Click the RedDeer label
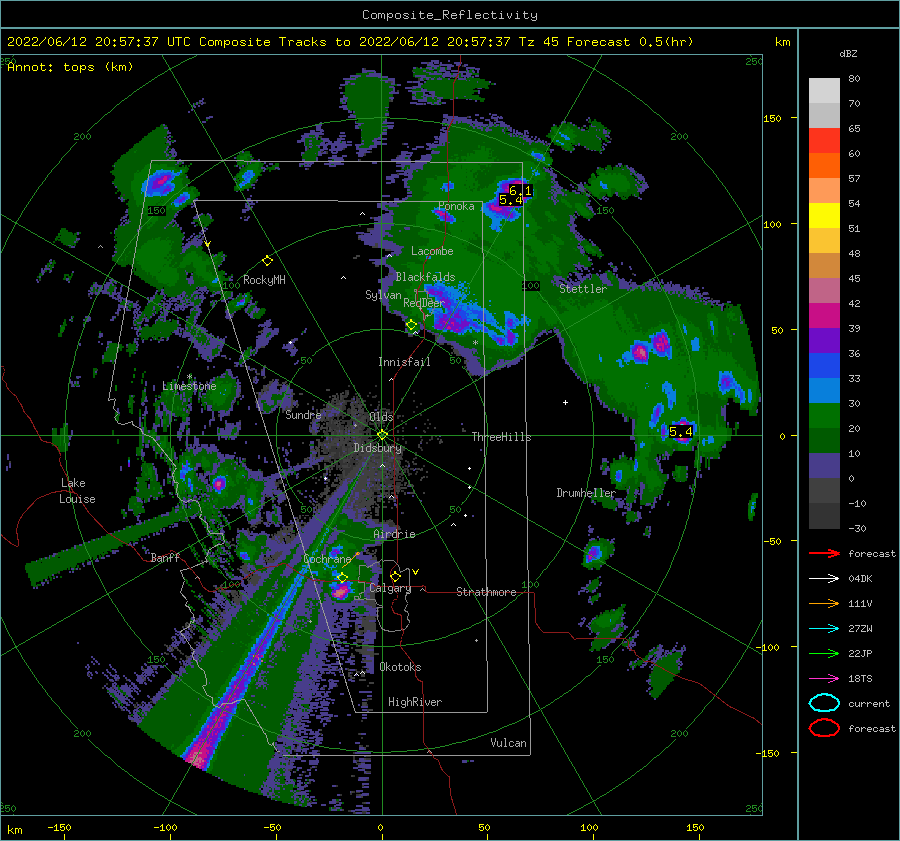Viewport: 900px width, 841px height. pyautogui.click(x=424, y=303)
